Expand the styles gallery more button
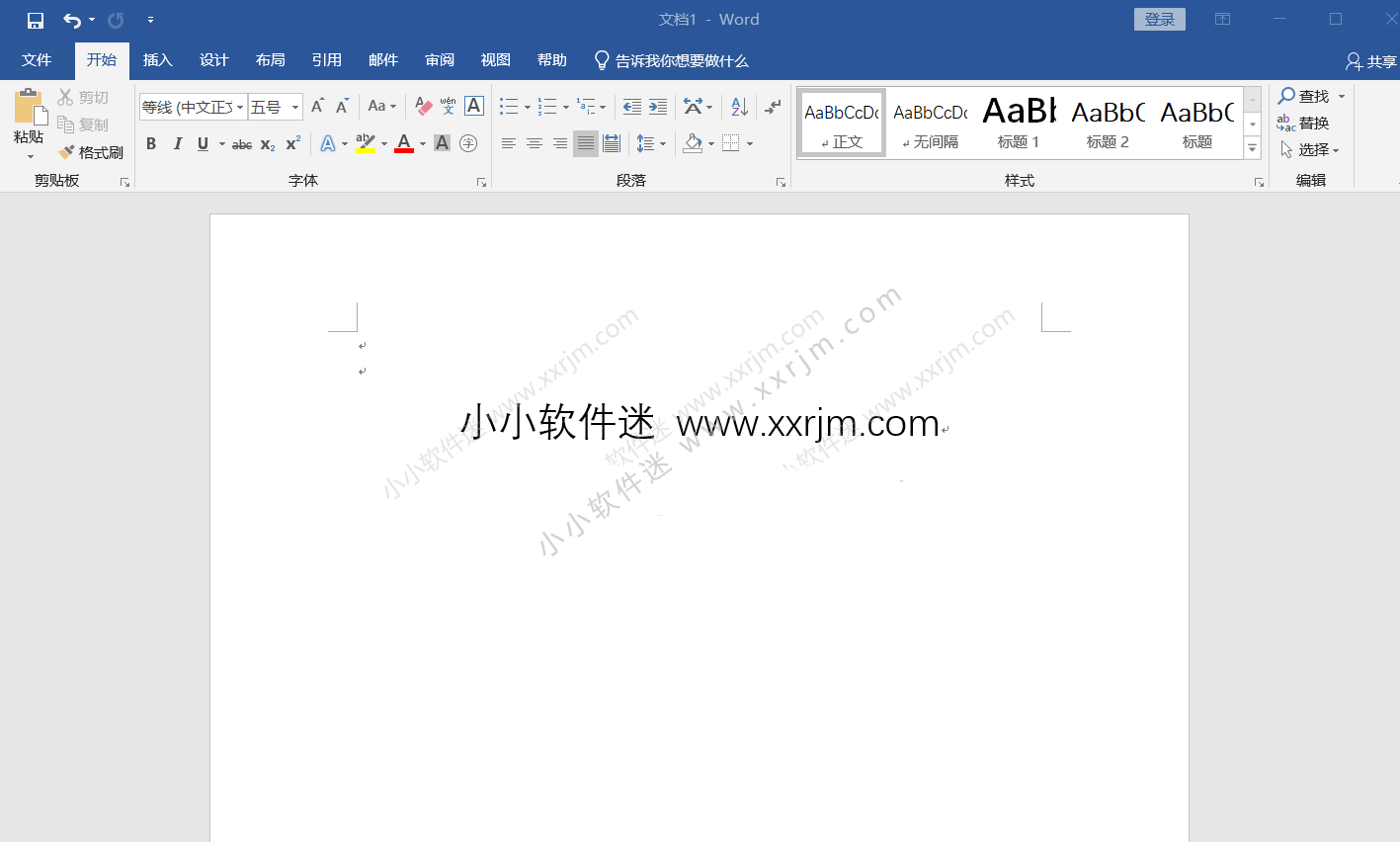 (x=1252, y=148)
